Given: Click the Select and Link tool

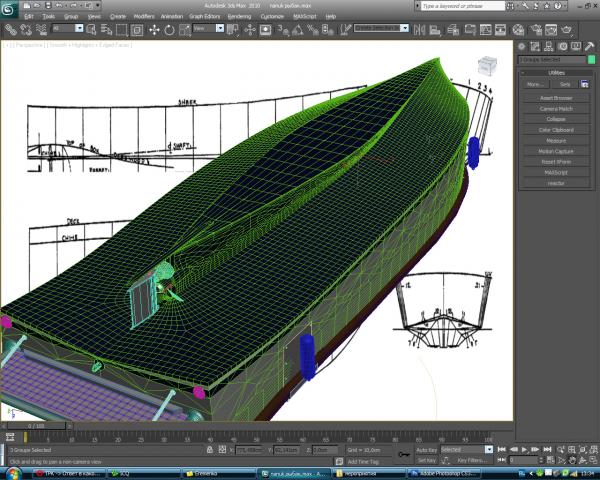Looking at the screenshot, I should tap(10, 29).
